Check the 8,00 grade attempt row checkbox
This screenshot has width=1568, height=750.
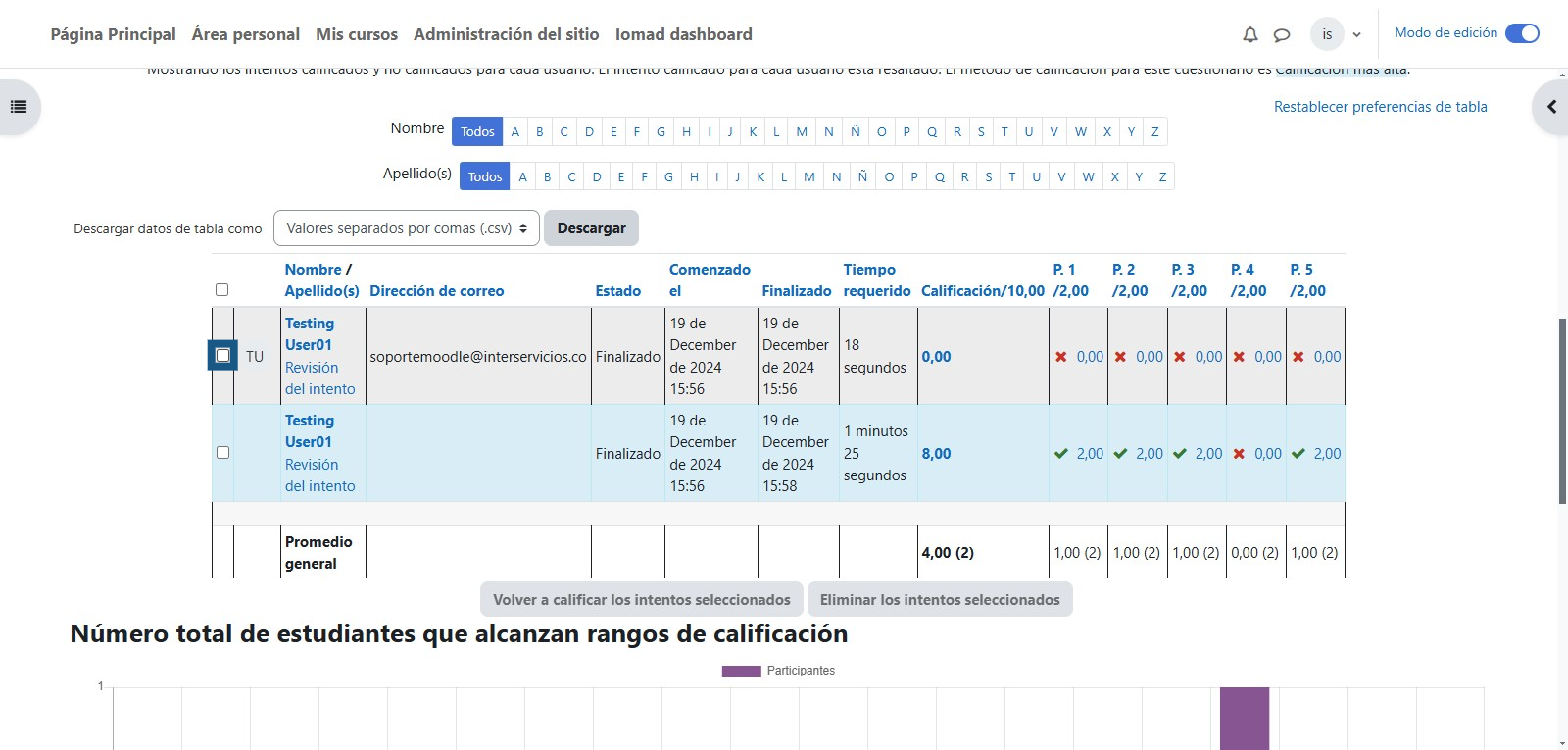point(222,453)
